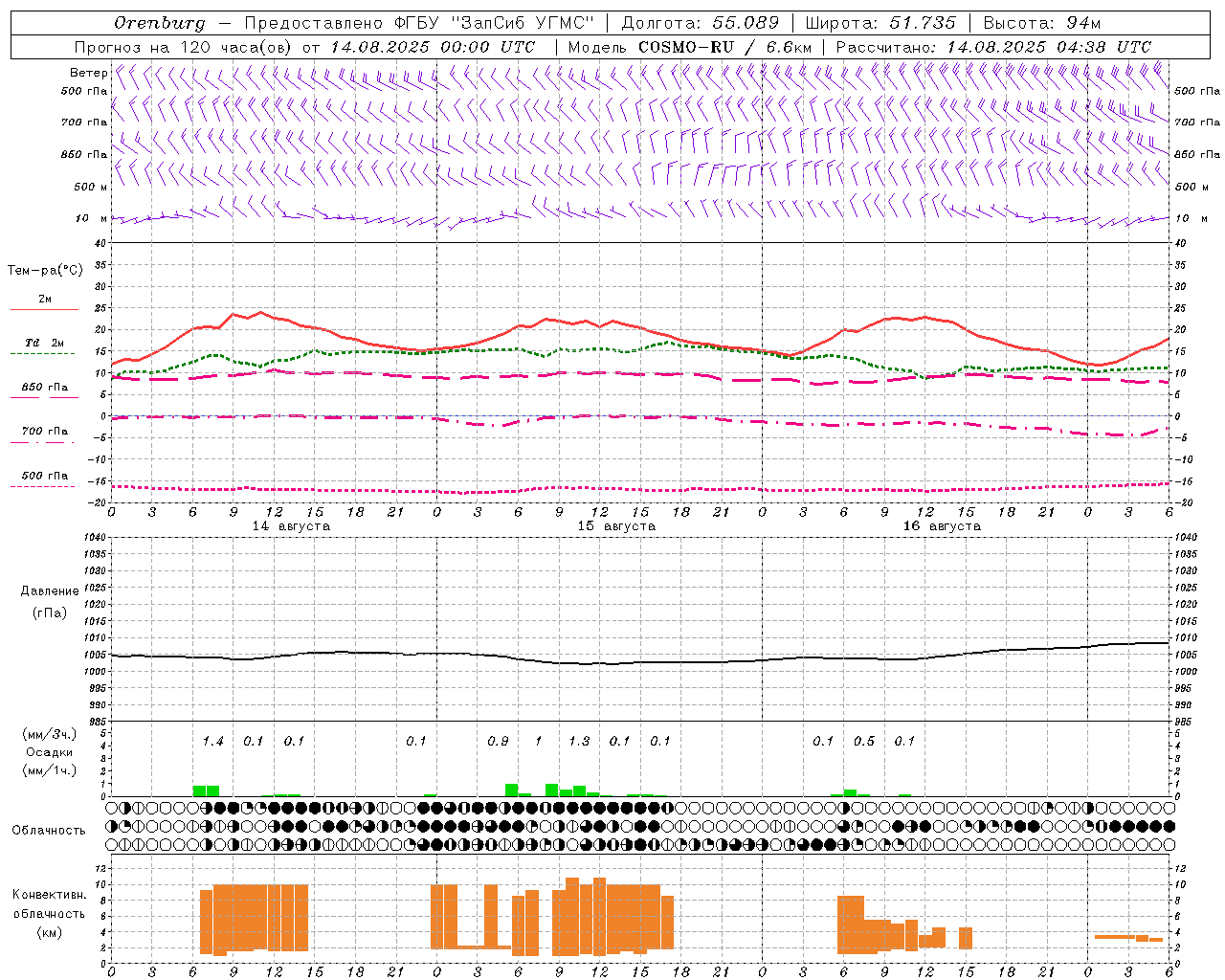The height and width of the screenshot is (980, 1225).
Task: Click the Давление pressure panel label
Action: (50, 591)
